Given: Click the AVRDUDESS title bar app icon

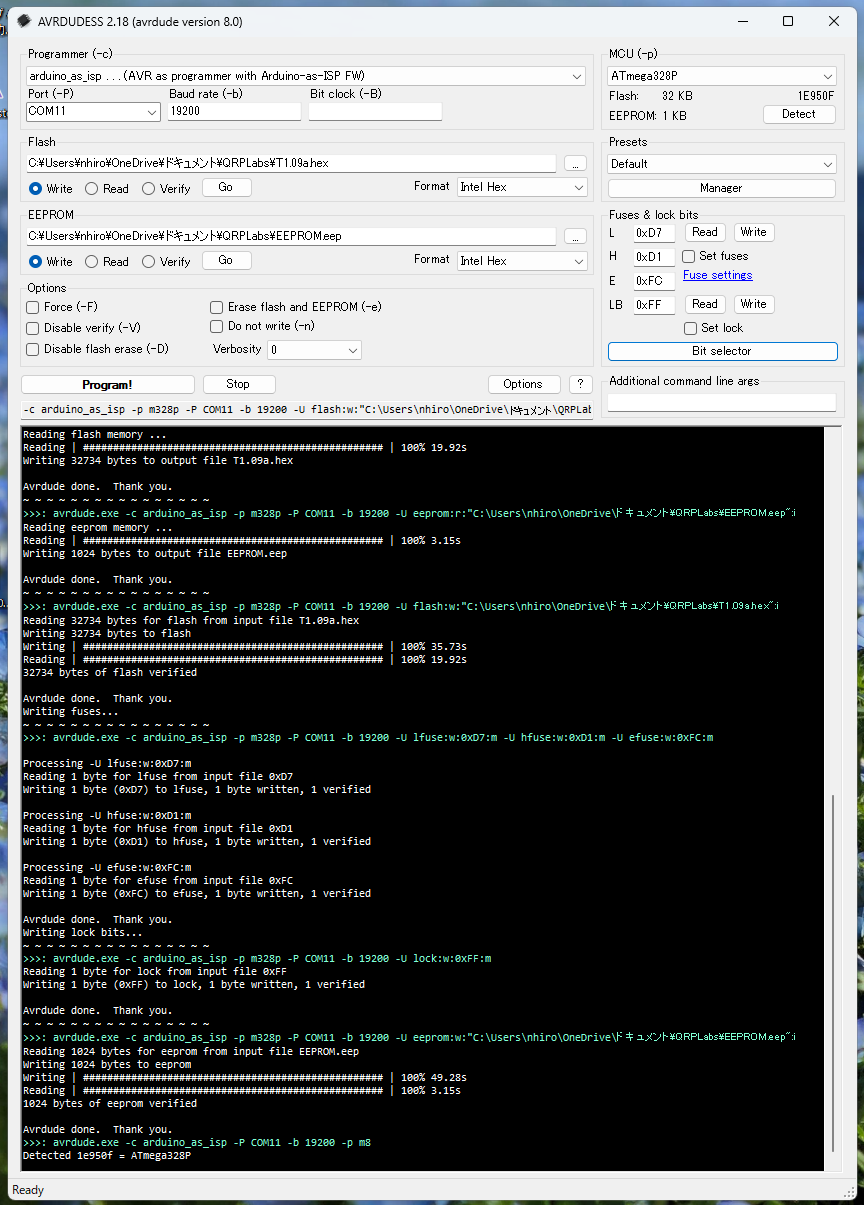Looking at the screenshot, I should (23, 21).
